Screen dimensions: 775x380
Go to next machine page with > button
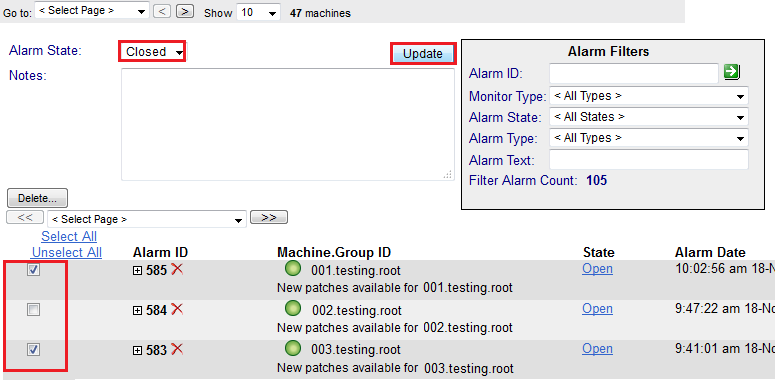tap(185, 11)
